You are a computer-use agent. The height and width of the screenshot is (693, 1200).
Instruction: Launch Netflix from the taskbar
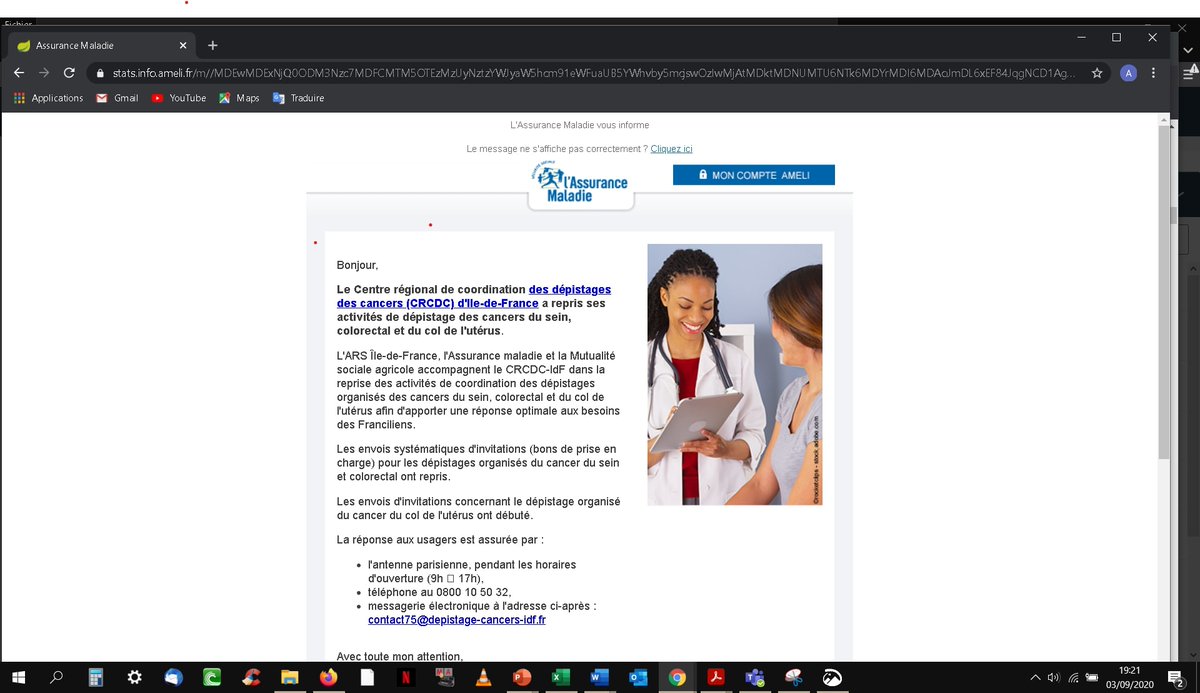(406, 677)
